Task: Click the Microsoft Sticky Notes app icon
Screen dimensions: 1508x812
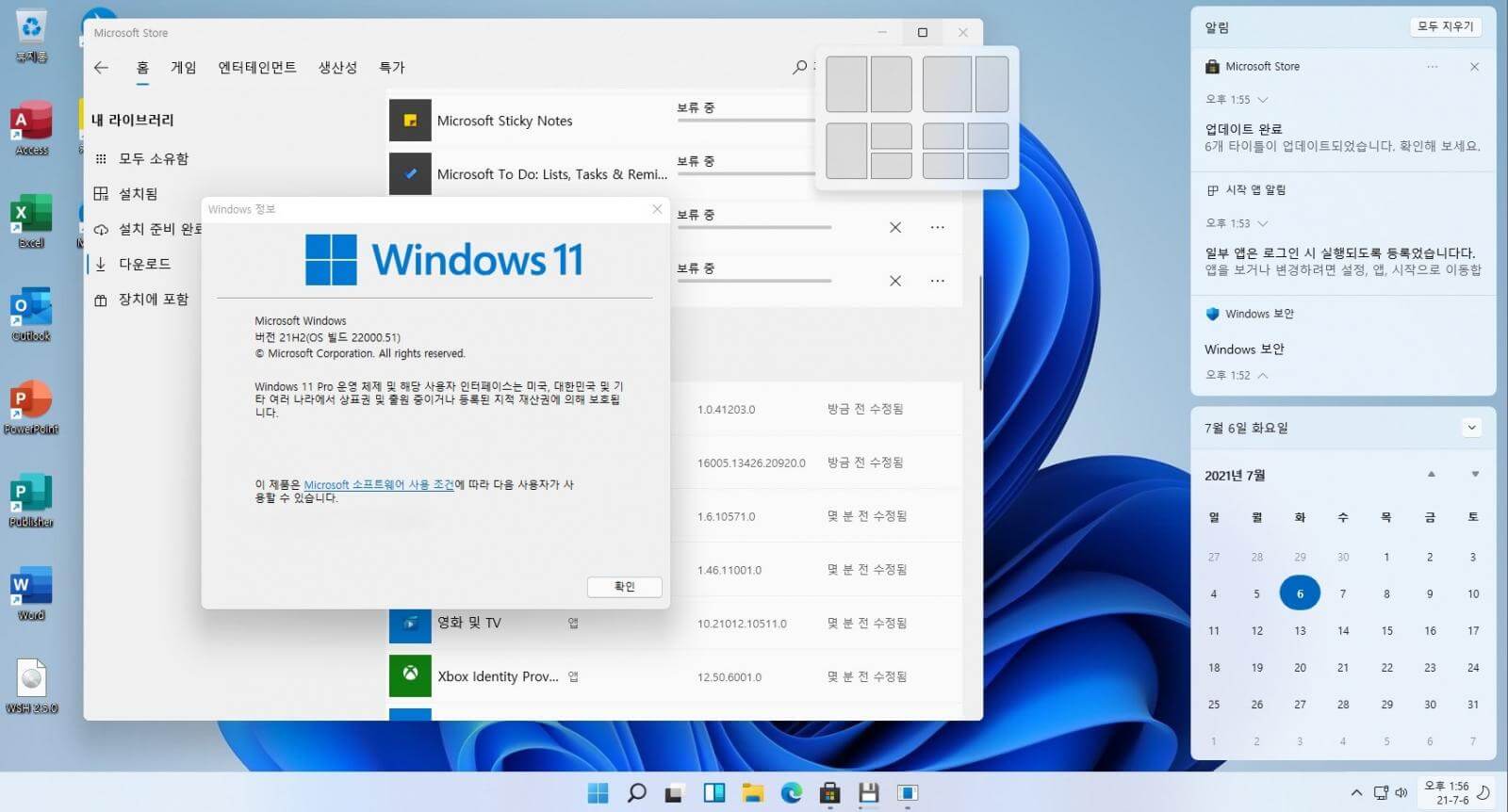Action: tap(410, 121)
